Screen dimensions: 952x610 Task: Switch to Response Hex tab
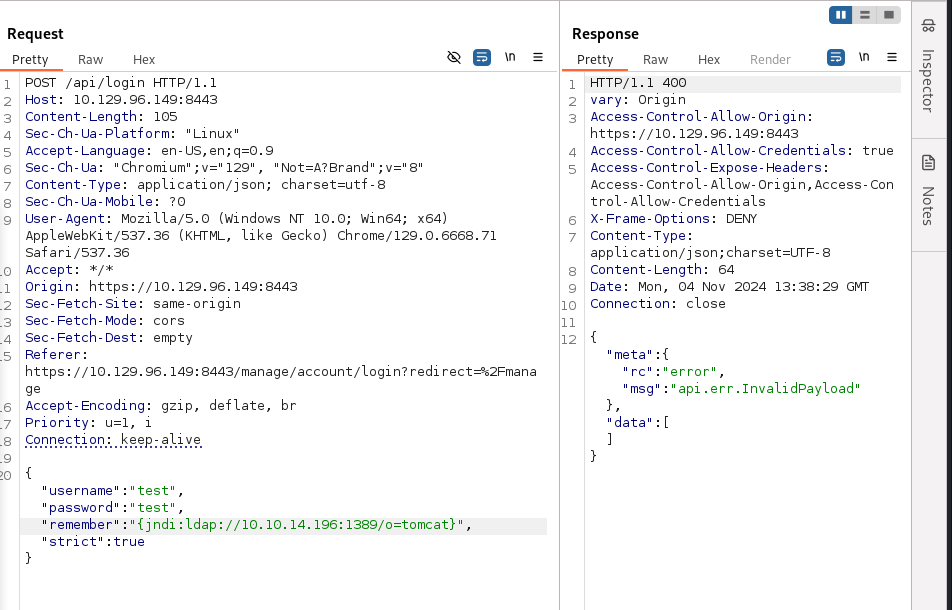click(x=709, y=59)
